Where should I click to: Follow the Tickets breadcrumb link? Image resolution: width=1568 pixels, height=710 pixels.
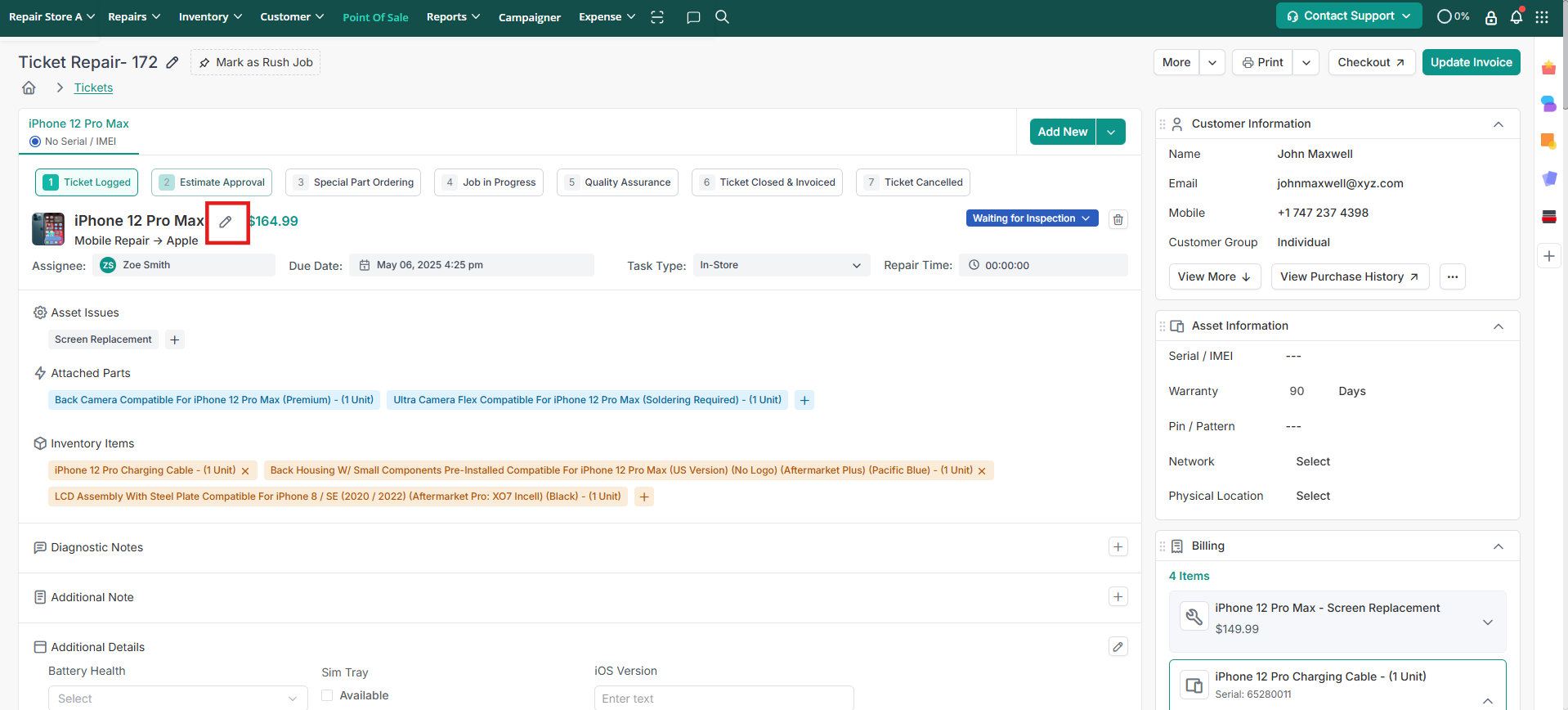coord(93,88)
